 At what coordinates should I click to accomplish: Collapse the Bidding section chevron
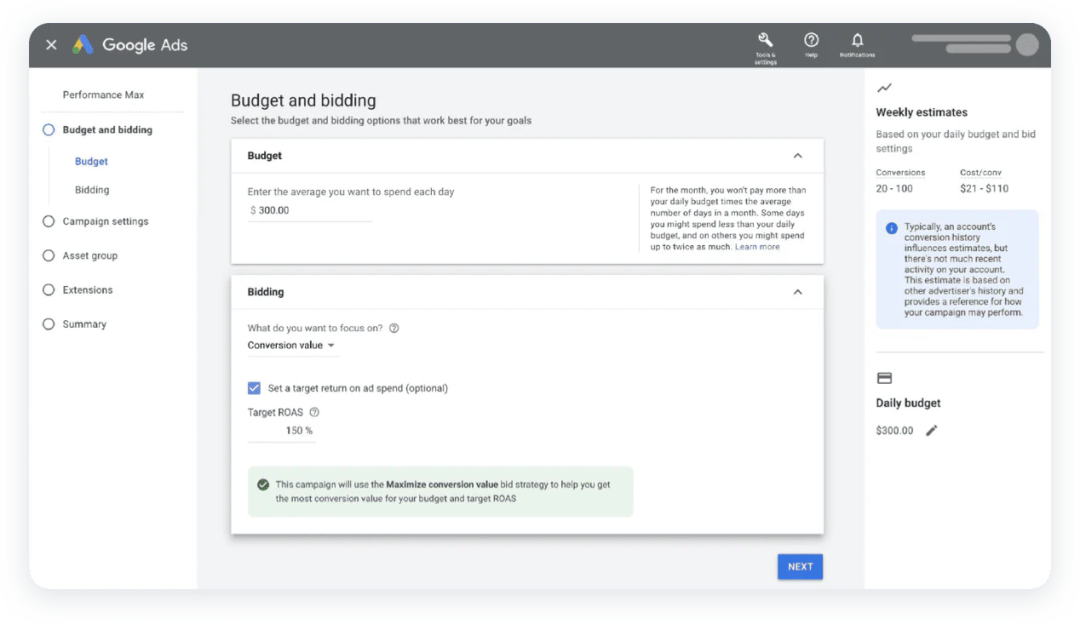pos(797,292)
